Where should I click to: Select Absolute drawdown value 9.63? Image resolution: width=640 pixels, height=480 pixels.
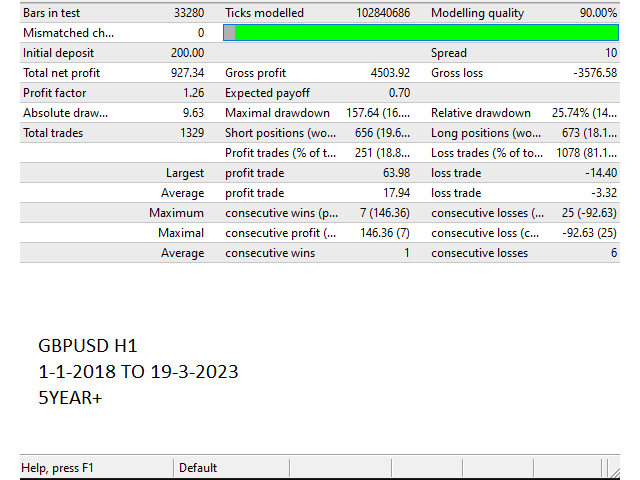[x=193, y=113]
